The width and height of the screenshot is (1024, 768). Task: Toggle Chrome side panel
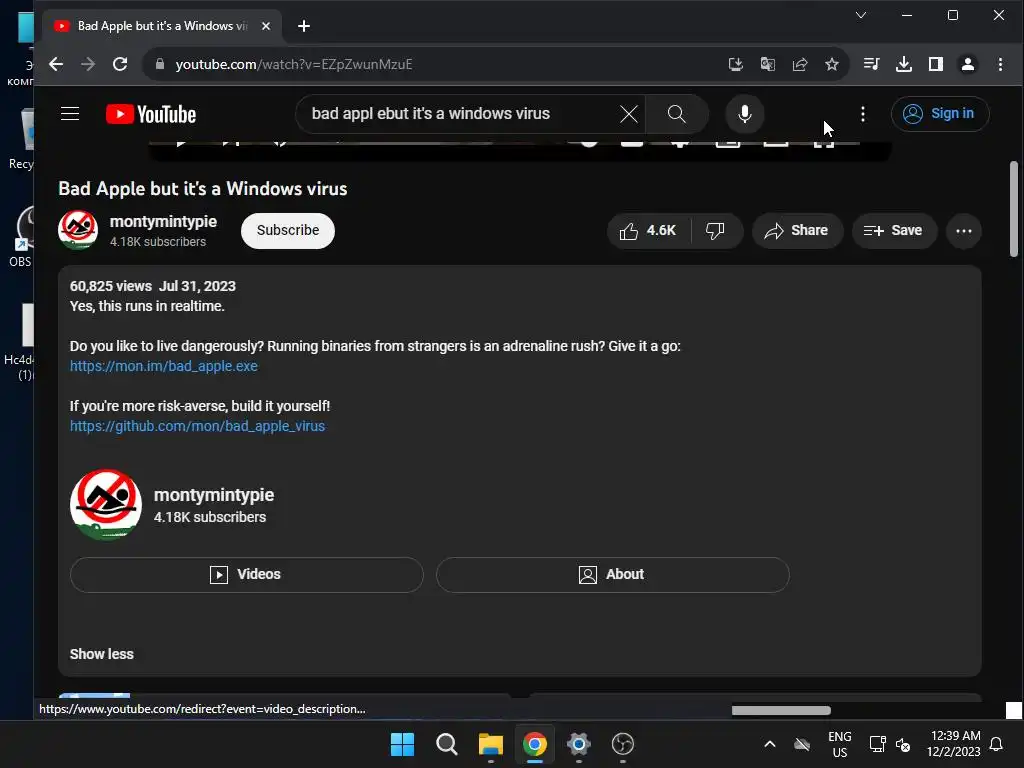(x=936, y=64)
